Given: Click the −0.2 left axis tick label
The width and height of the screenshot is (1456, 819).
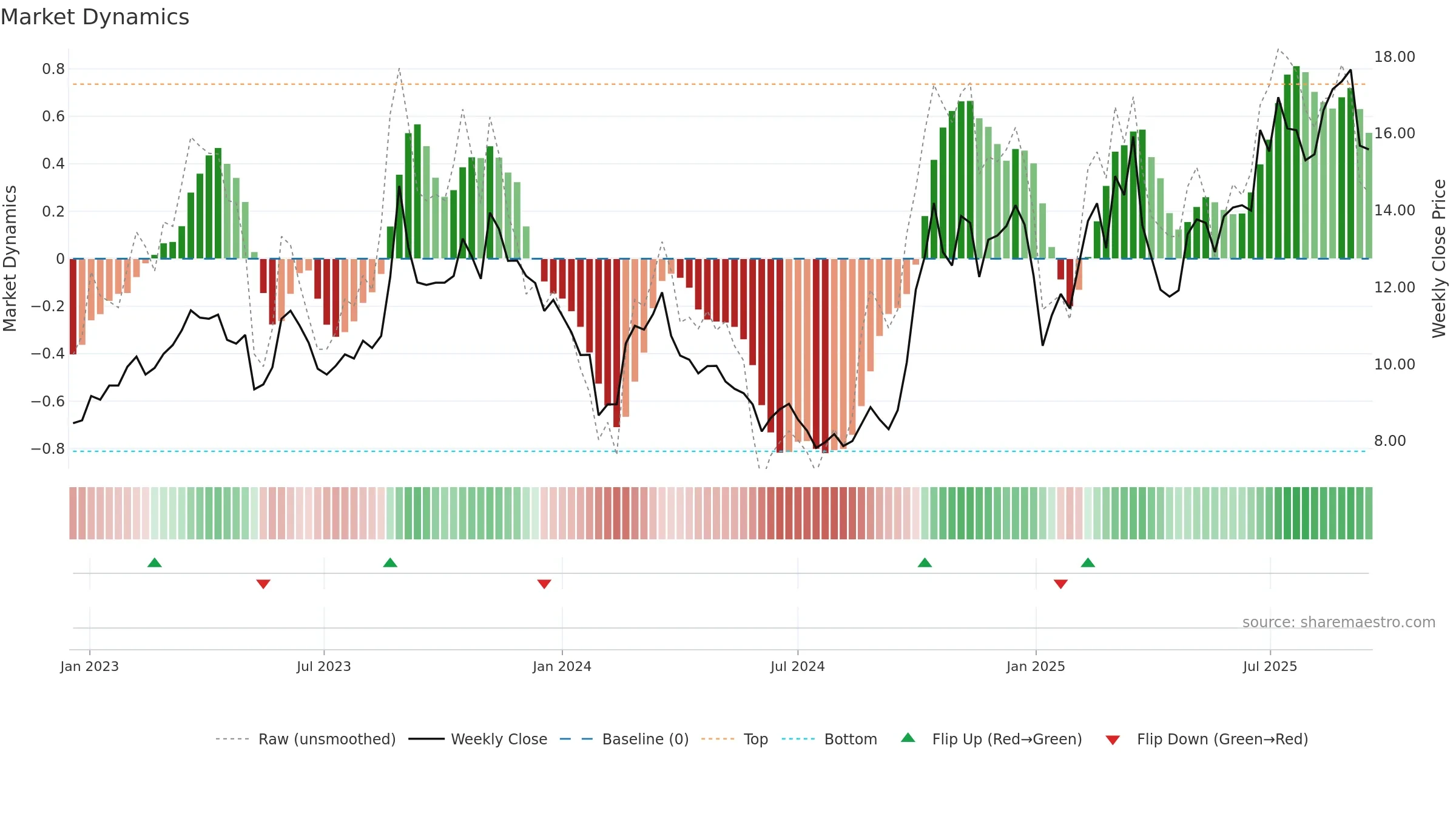Looking at the screenshot, I should click(x=48, y=306).
